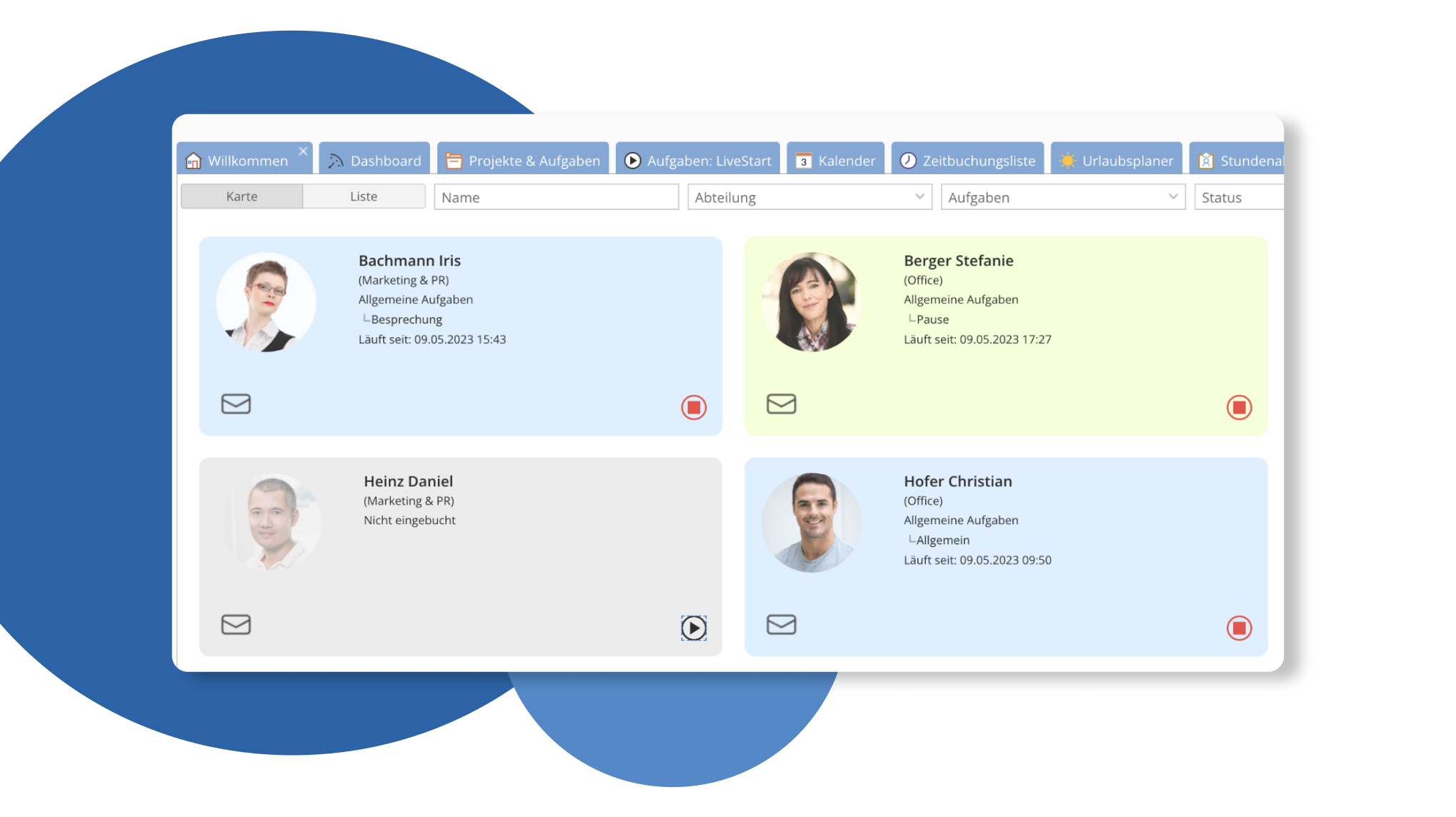
Task: Close the Willkommen tab
Action: point(303,151)
